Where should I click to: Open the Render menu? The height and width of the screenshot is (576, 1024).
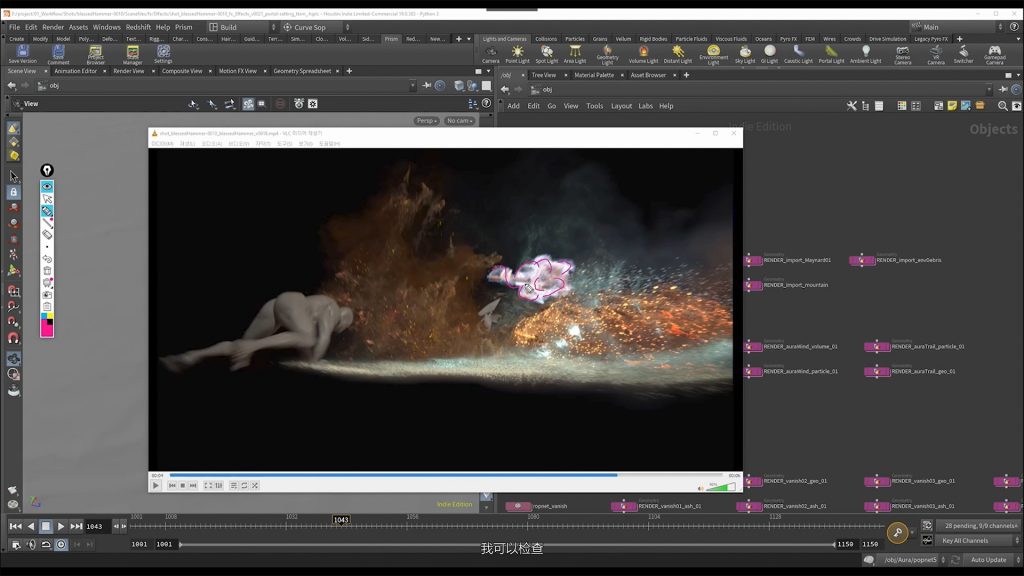[53, 27]
